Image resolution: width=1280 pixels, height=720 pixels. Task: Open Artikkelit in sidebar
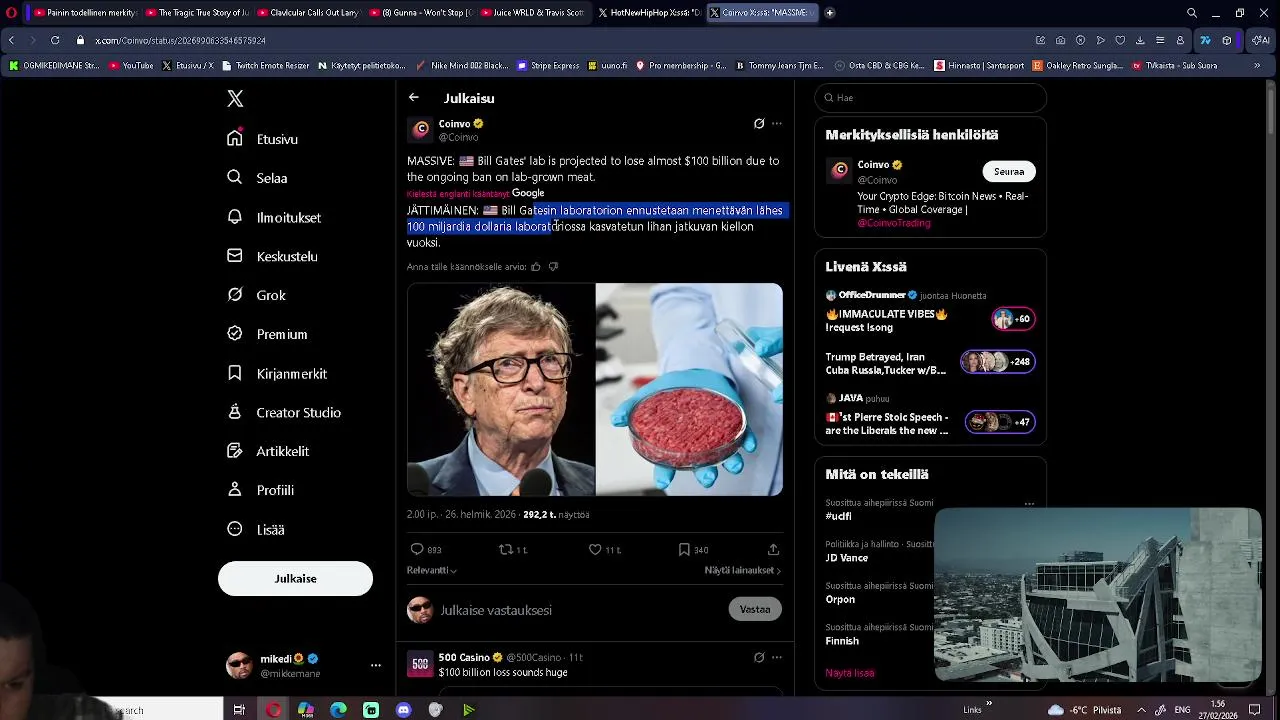tap(269, 451)
